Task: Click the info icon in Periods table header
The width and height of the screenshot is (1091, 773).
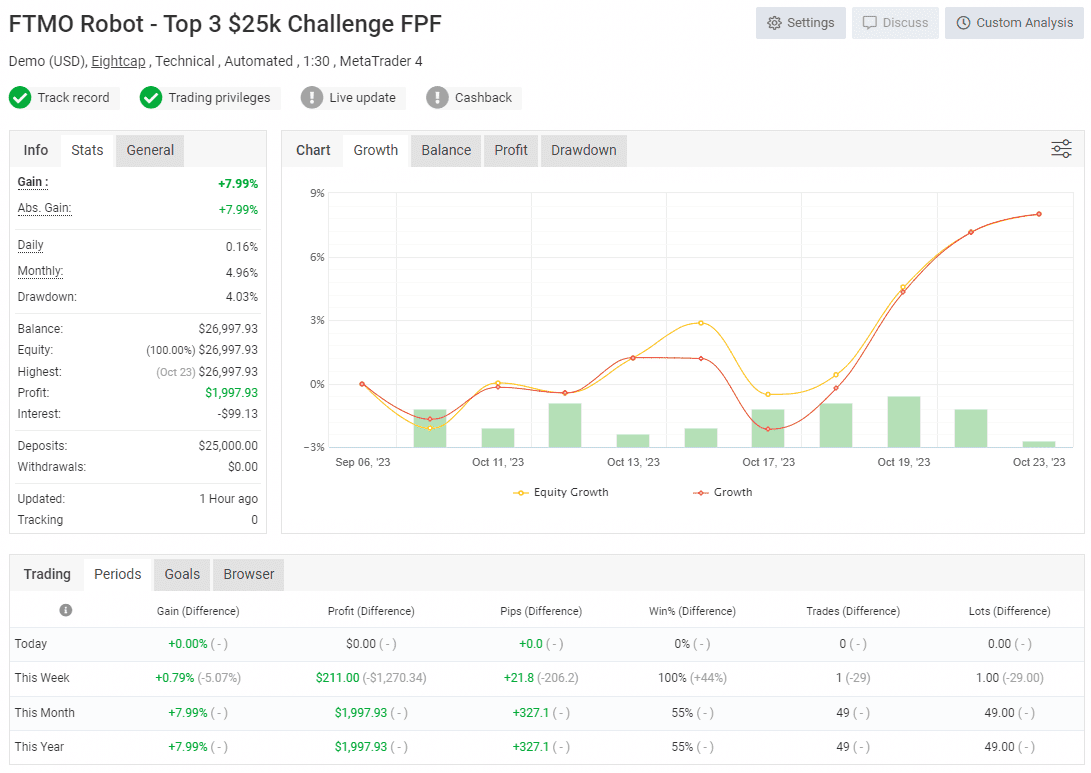Action: (x=65, y=609)
